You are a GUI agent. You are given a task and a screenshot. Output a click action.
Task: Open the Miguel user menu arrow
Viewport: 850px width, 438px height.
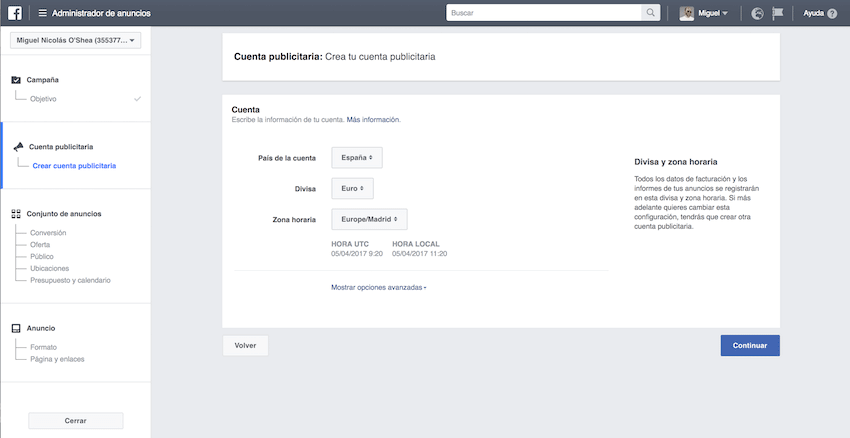click(x=725, y=14)
